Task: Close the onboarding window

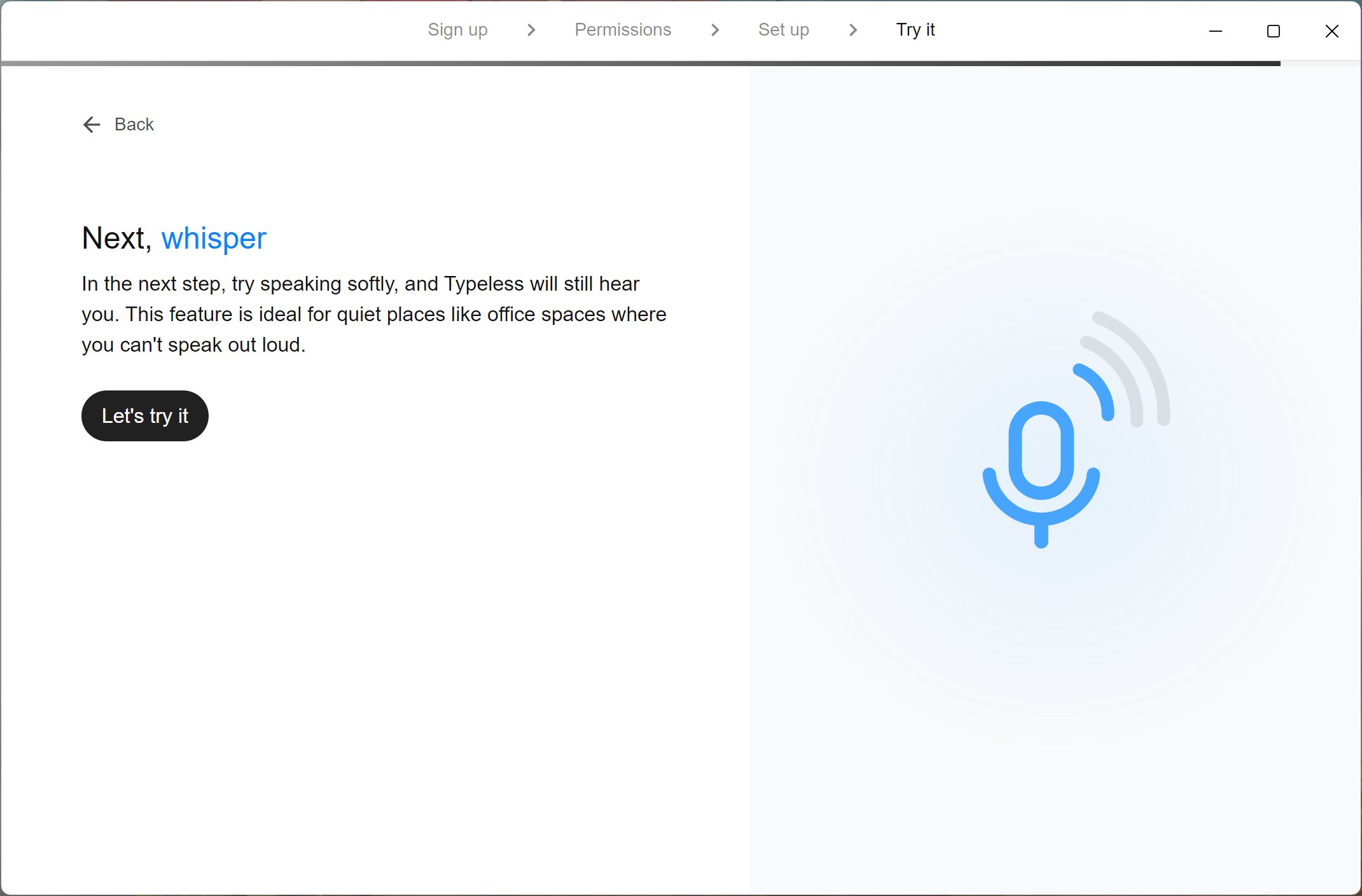Action: pyautogui.click(x=1331, y=31)
